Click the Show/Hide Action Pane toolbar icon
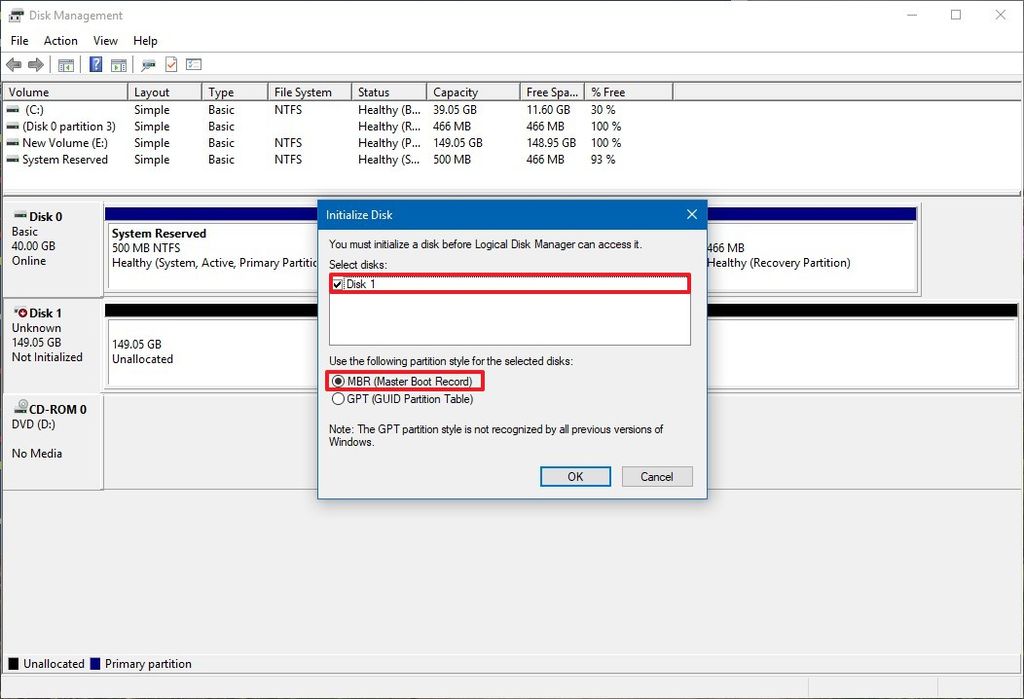Viewport: 1024px width, 699px height. [x=119, y=64]
